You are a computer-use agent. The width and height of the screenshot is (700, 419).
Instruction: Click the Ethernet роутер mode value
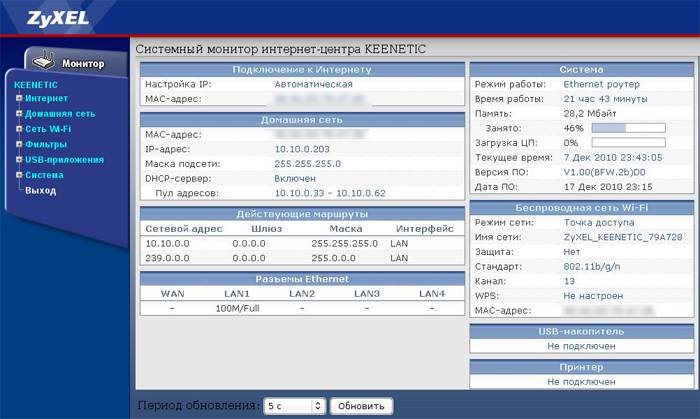601,84
